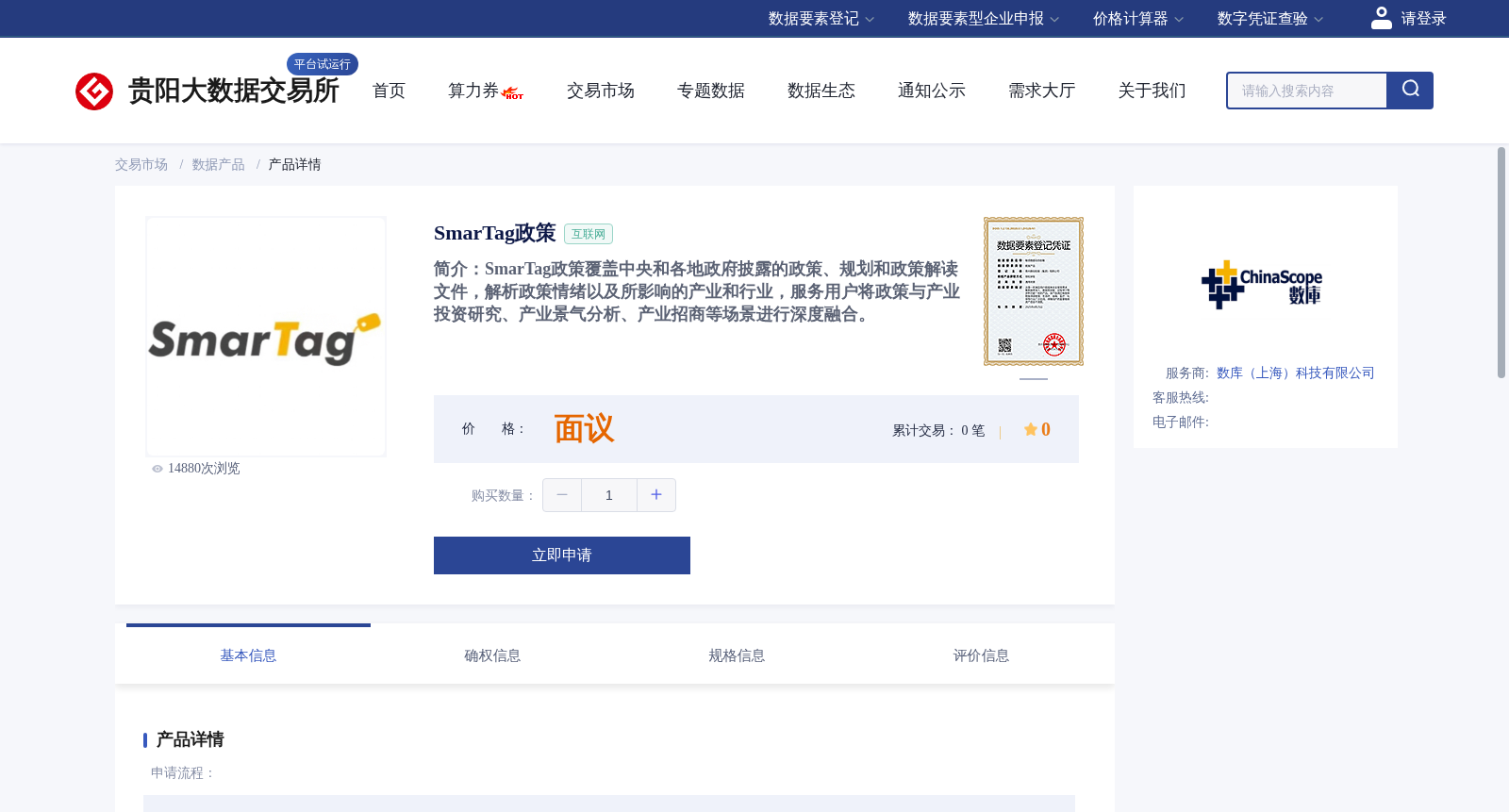The width and height of the screenshot is (1509, 812).
Task: Open the 专题数据 menu item
Action: click(710, 91)
